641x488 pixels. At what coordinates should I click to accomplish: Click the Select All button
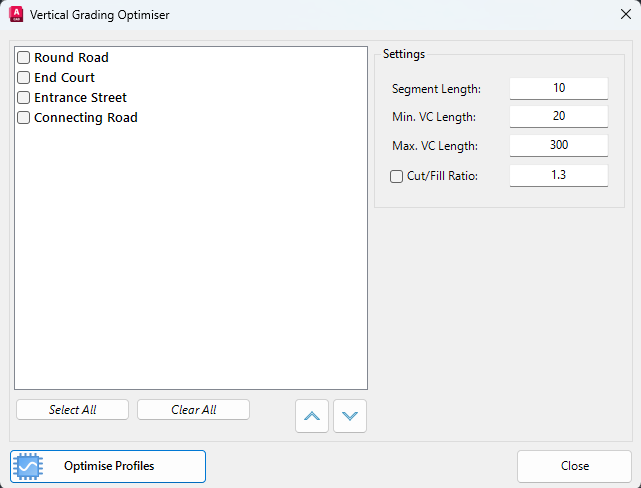tap(72, 410)
